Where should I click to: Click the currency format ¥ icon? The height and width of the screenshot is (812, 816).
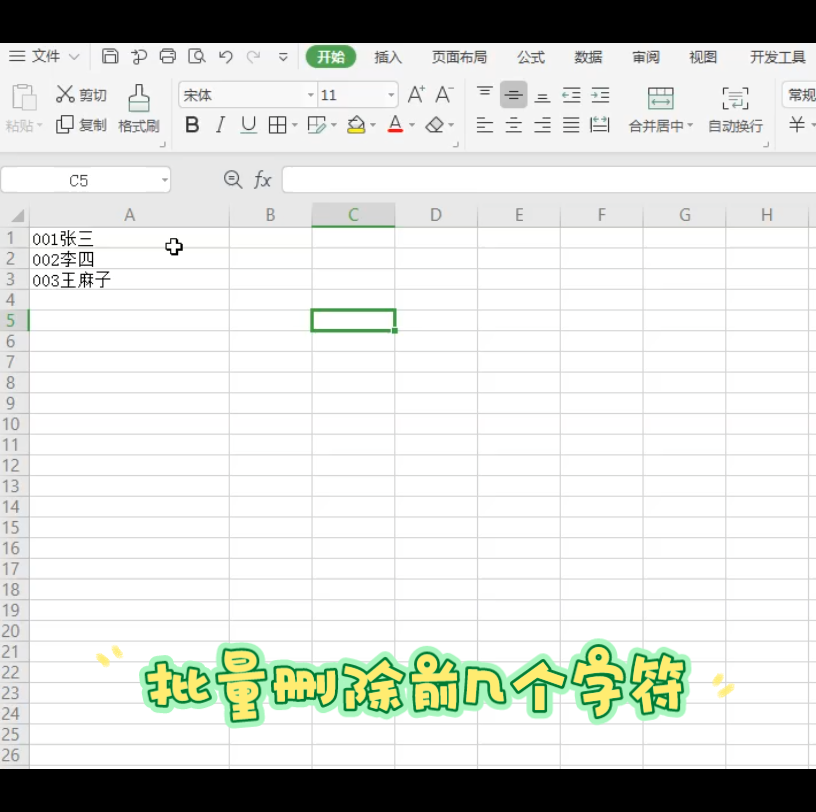[x=794, y=124]
